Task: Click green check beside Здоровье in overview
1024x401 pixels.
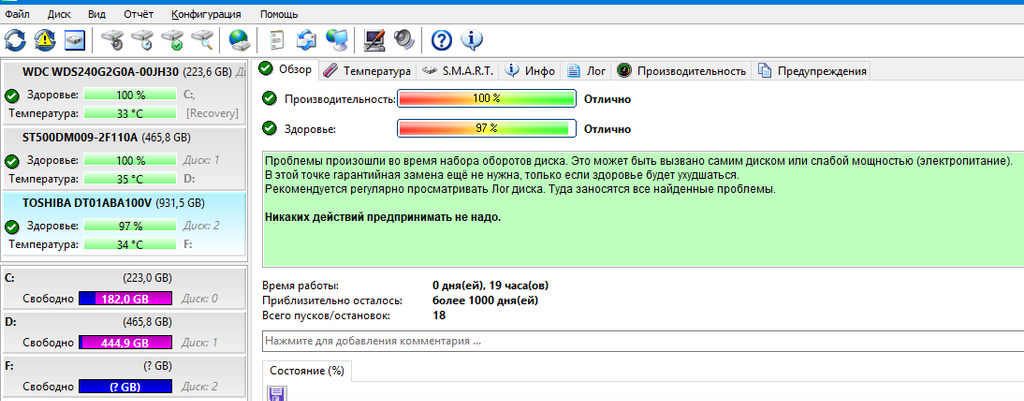Action: pos(269,129)
